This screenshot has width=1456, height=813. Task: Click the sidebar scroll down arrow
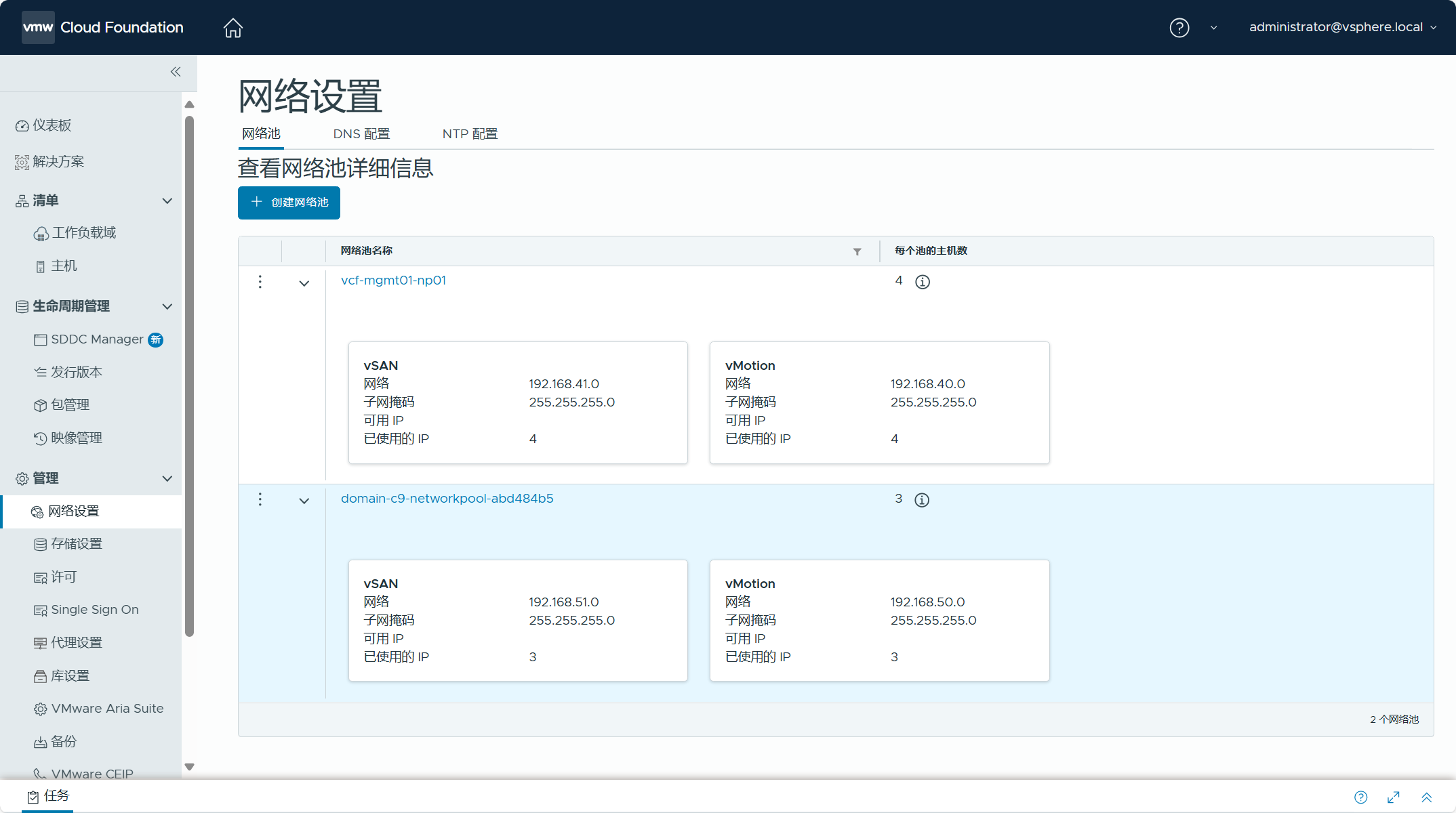click(190, 767)
